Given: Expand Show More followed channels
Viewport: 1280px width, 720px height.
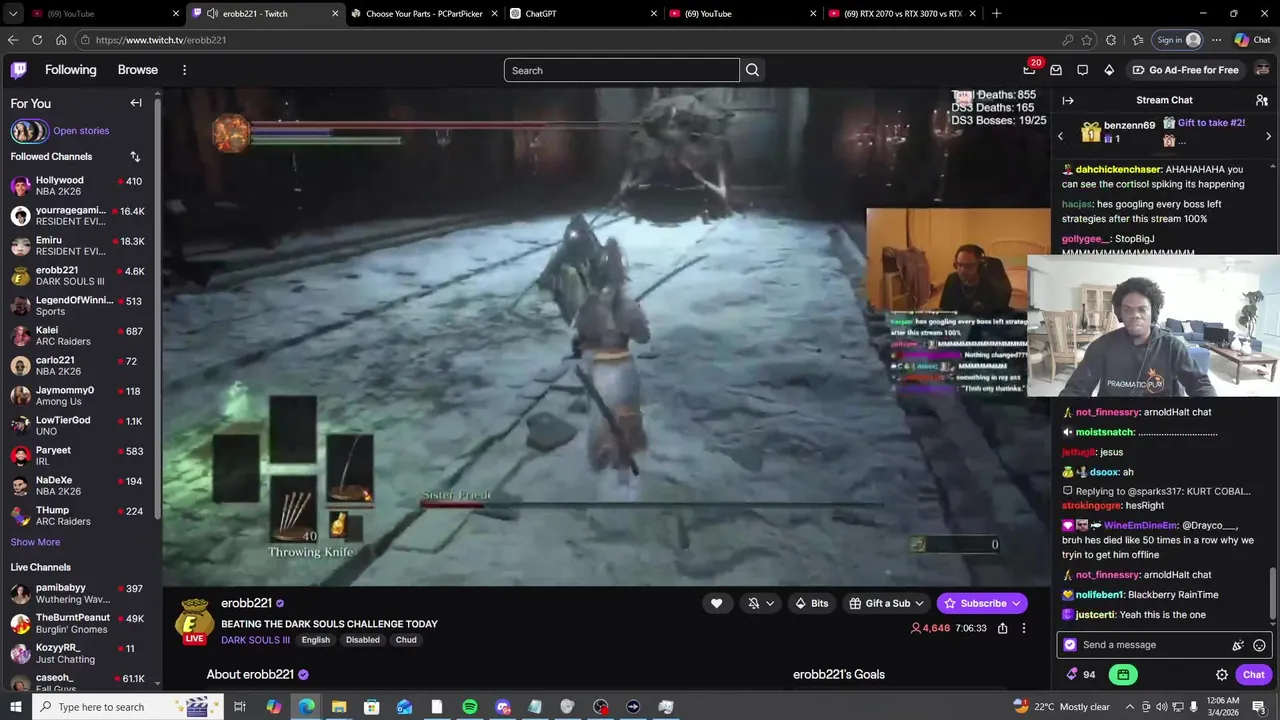Looking at the screenshot, I should click(x=35, y=542).
